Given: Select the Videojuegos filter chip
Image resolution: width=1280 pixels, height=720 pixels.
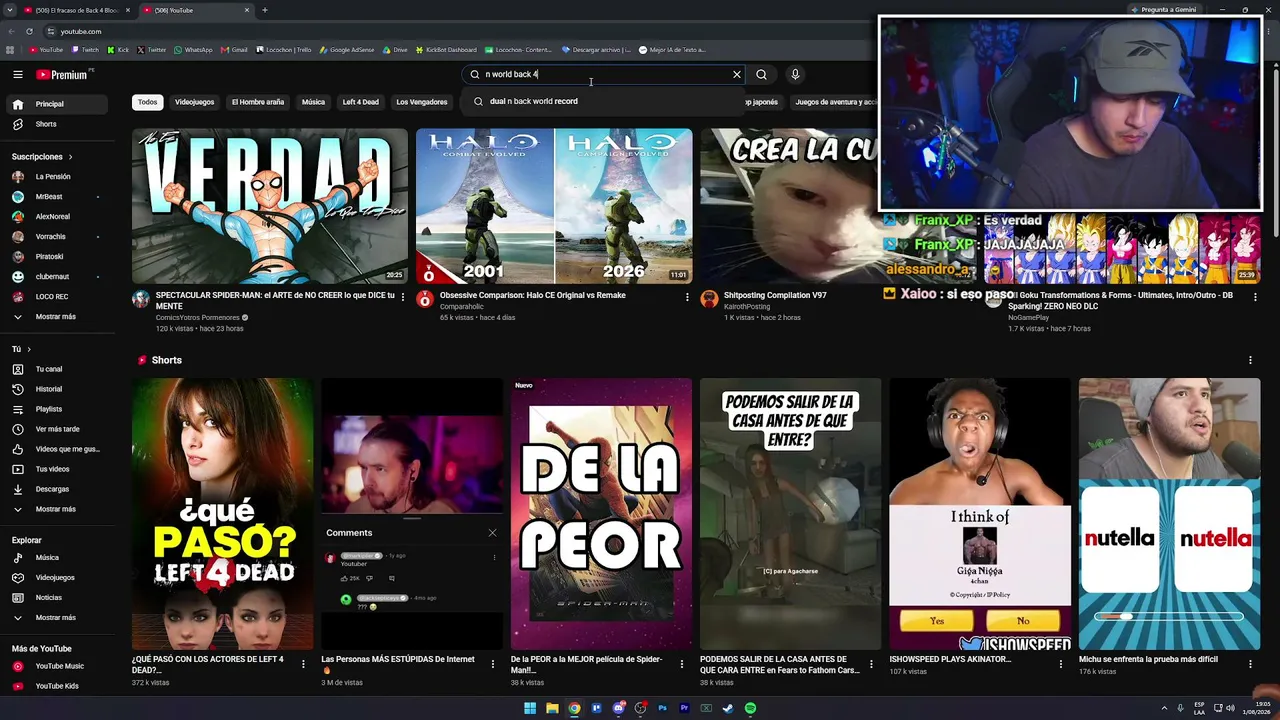Looking at the screenshot, I should [194, 102].
